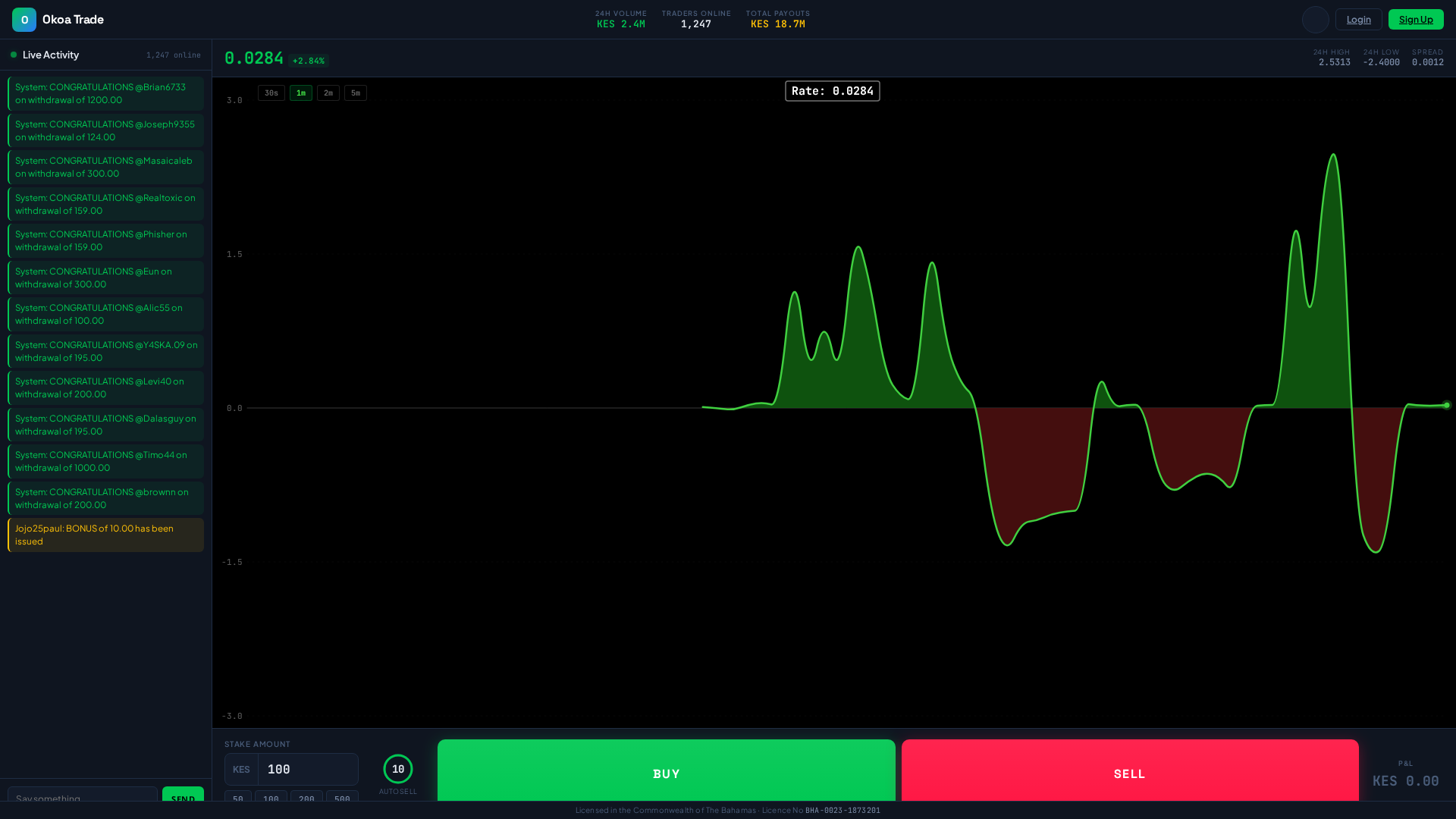Screen dimensions: 1456x819
Task: Choose the 100 stake preset
Action: point(271,795)
